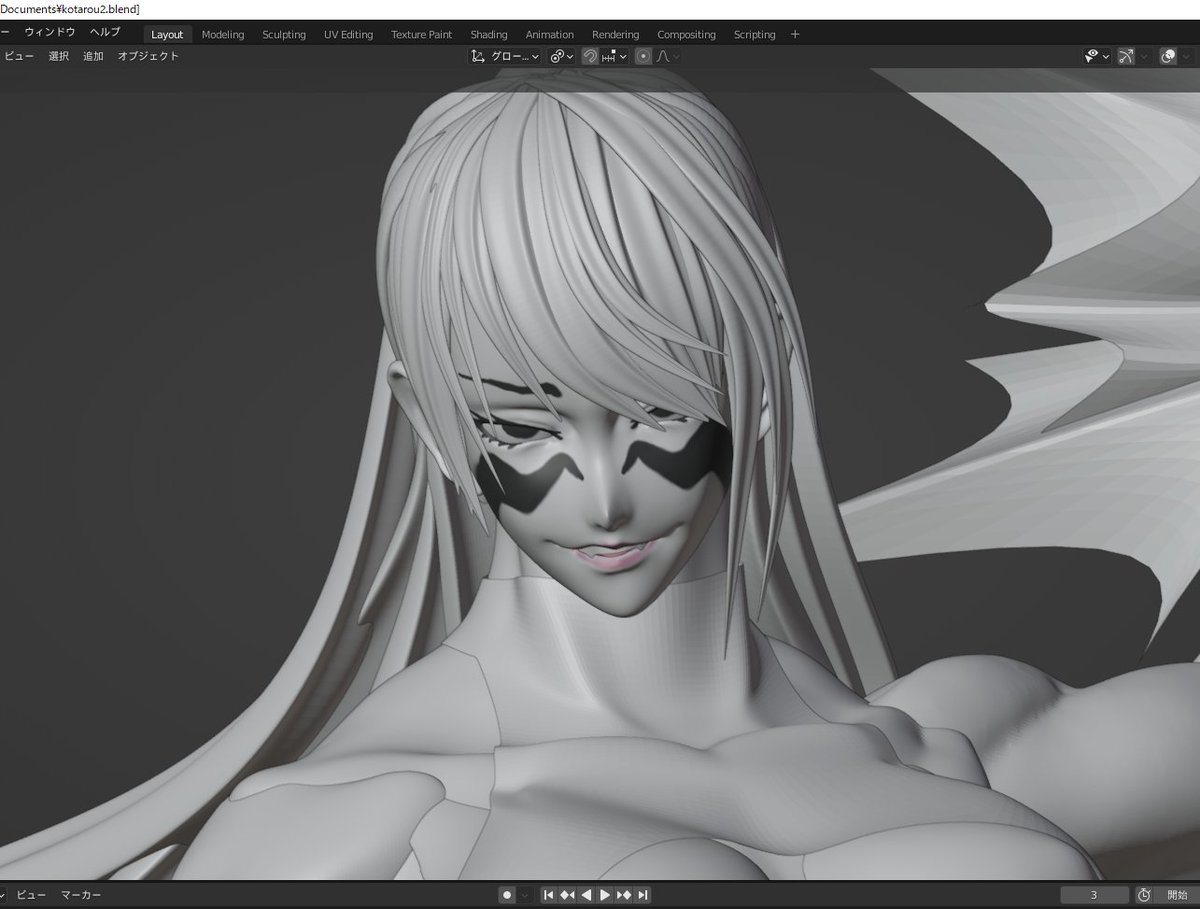Open the Texture Paint workspace tab
Viewport: 1200px width, 909px height.
pyautogui.click(x=421, y=34)
